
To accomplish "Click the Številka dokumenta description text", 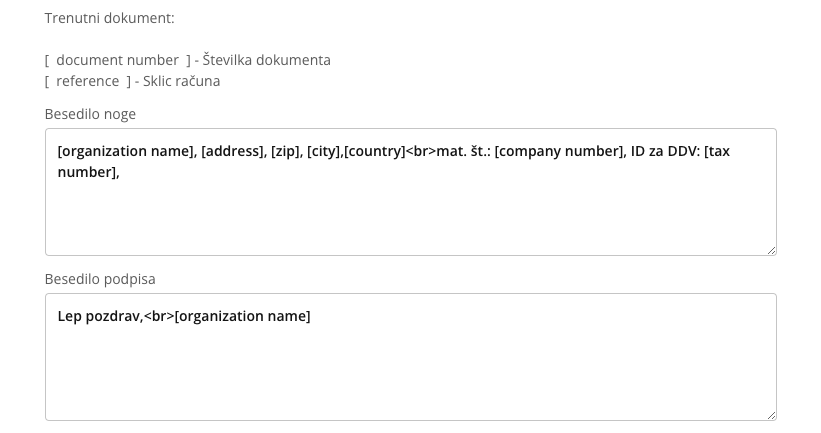I will (267, 60).
